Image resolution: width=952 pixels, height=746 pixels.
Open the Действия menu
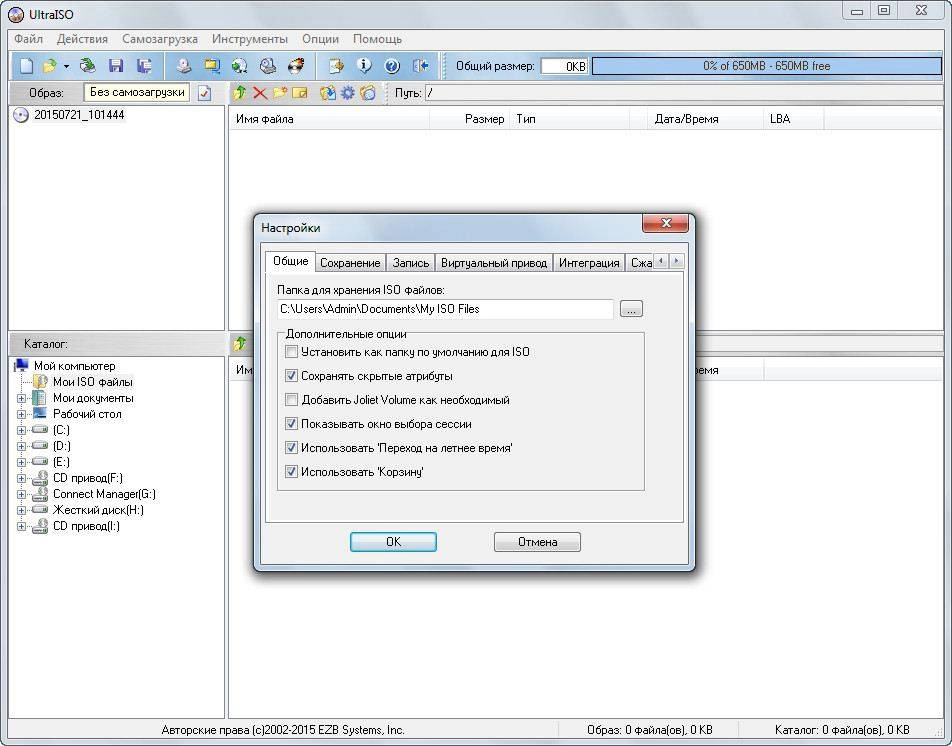click(x=82, y=39)
